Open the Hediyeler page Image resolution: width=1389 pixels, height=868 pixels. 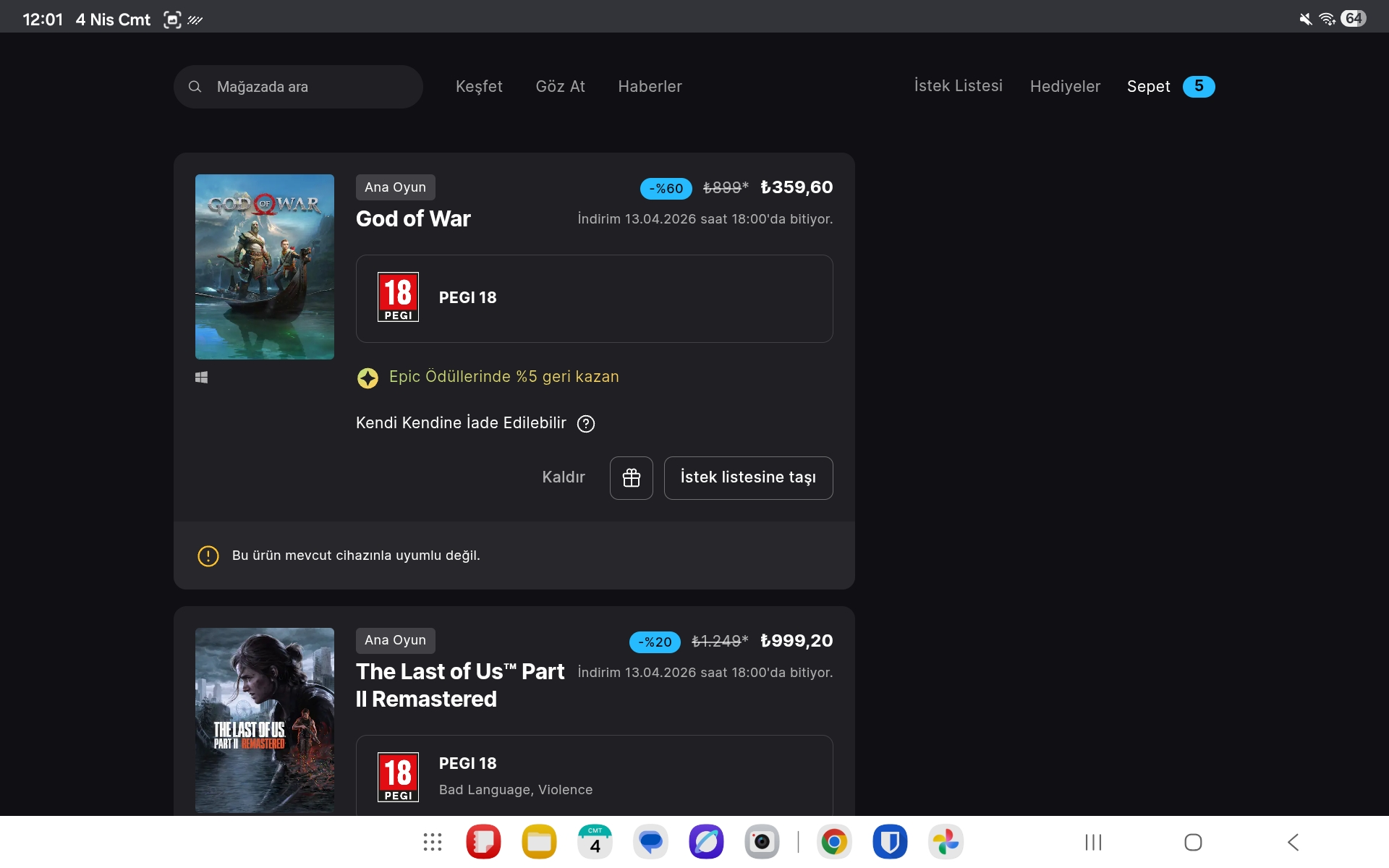tap(1065, 87)
